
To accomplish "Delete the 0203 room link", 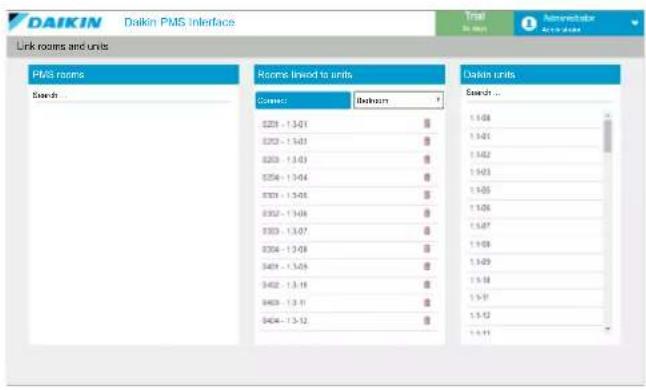I will 427,159.
